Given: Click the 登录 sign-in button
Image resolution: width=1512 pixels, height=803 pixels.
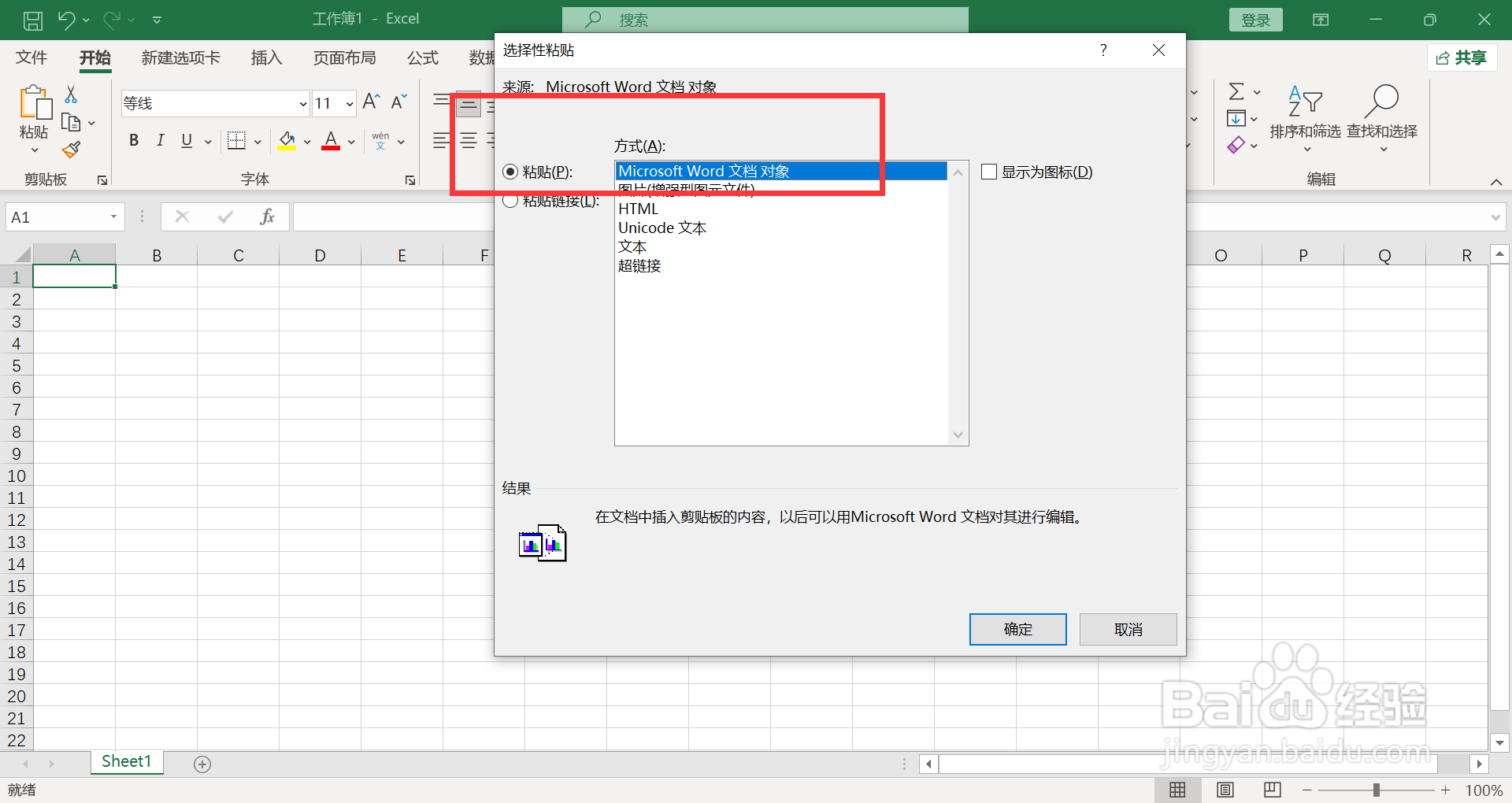Looking at the screenshot, I should click(x=1256, y=20).
